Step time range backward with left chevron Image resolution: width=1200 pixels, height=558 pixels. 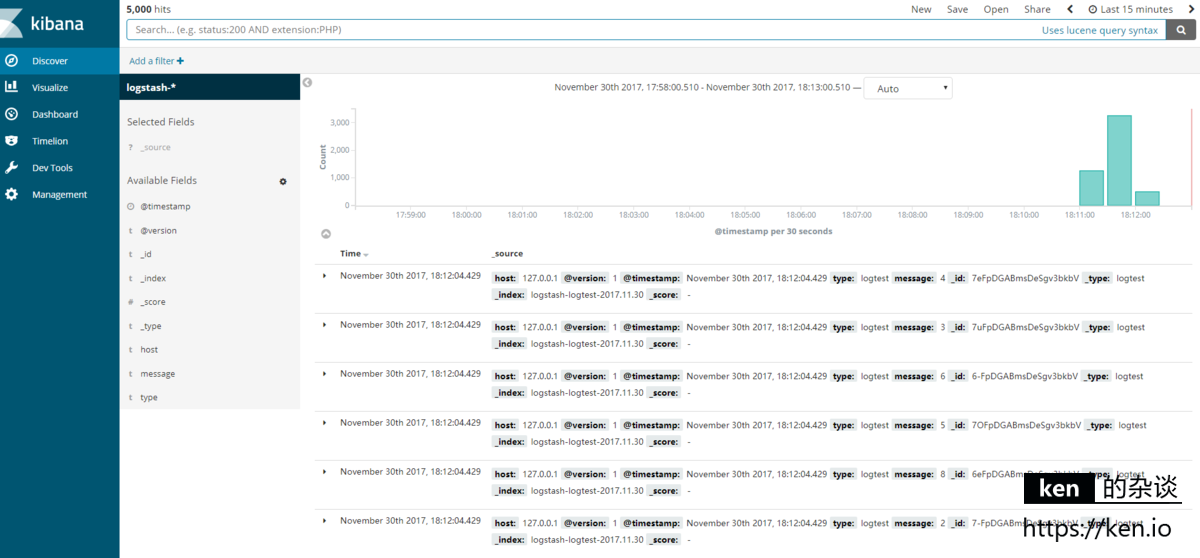coord(1070,9)
